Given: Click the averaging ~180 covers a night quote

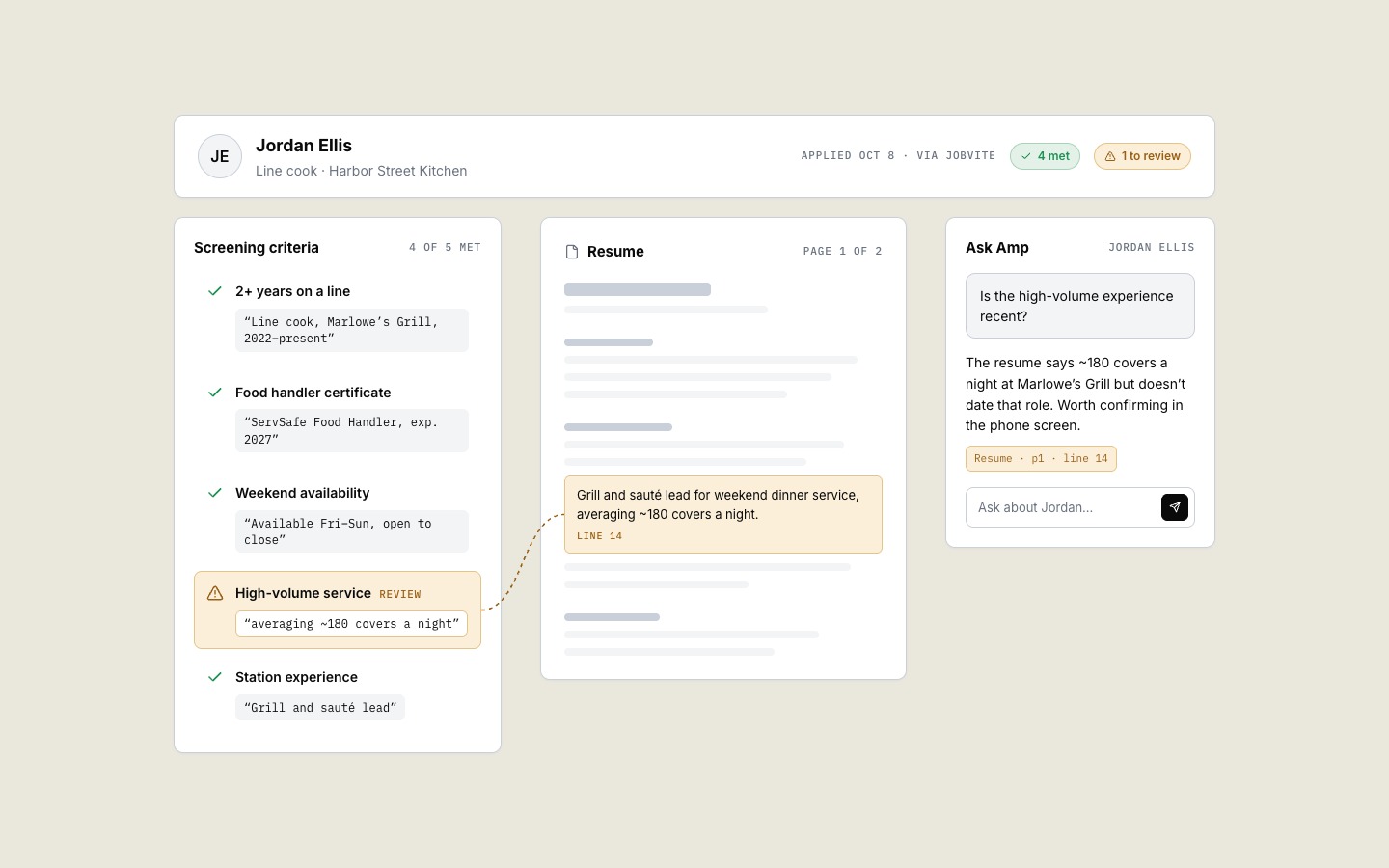Looking at the screenshot, I should (x=351, y=624).
